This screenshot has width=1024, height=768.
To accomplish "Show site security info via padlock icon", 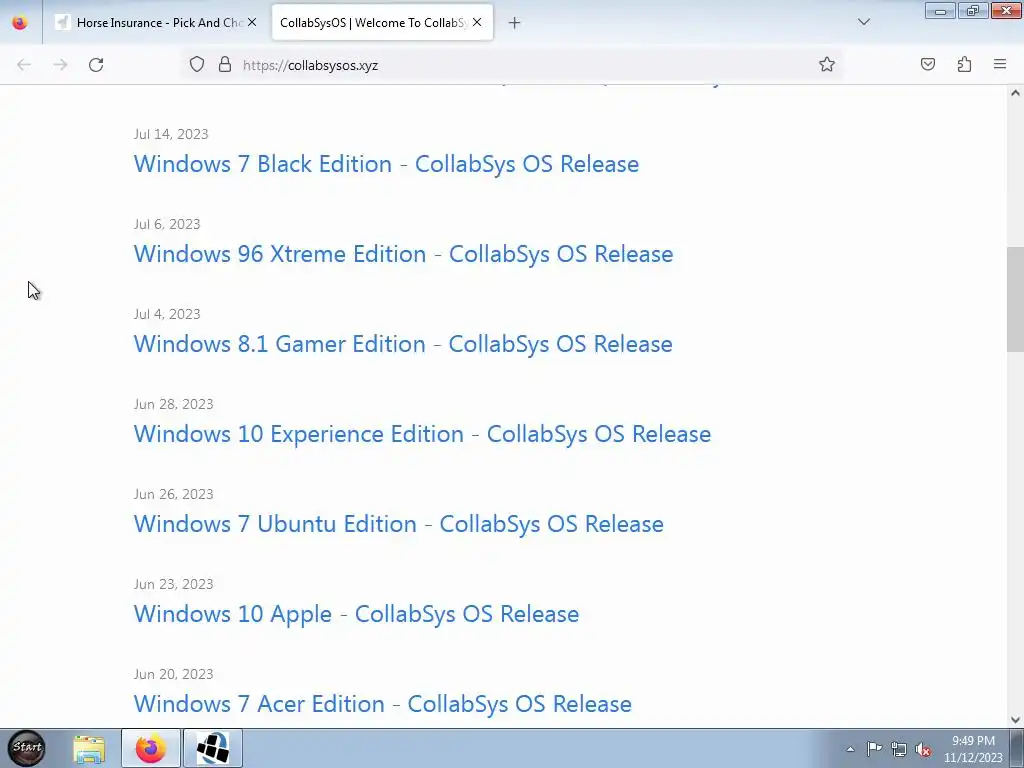I will [x=225, y=64].
